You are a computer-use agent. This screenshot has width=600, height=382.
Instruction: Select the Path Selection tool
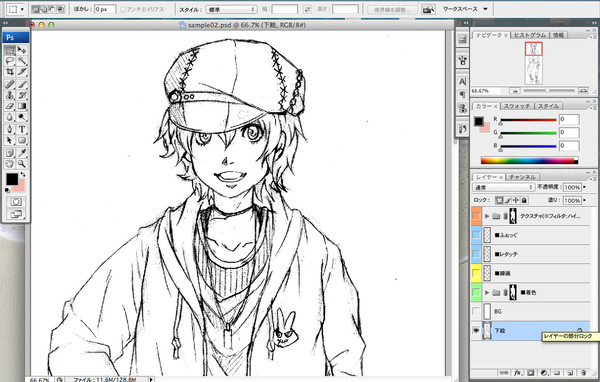tap(10, 140)
